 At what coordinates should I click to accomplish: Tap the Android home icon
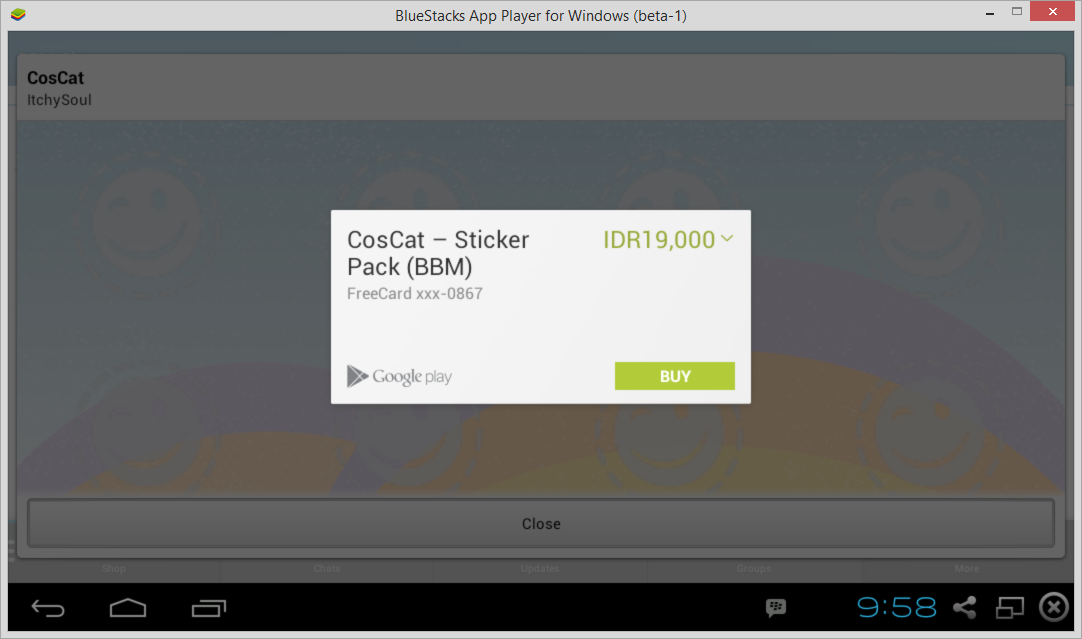point(128,608)
